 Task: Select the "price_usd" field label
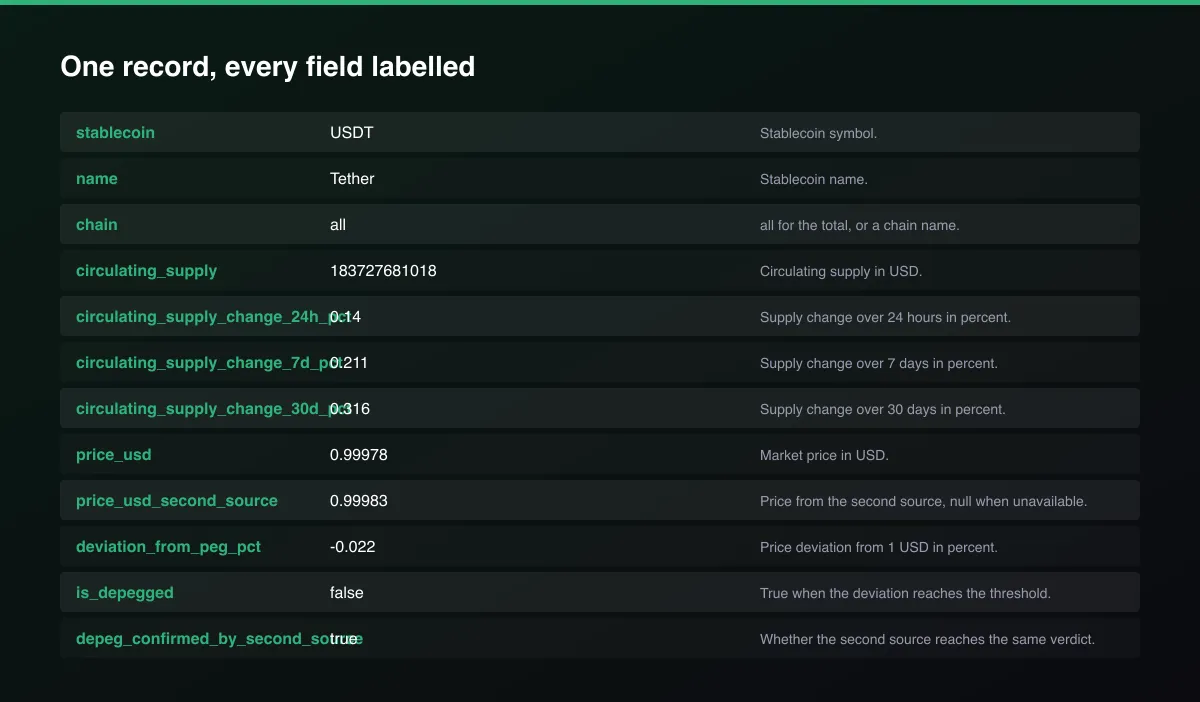click(114, 454)
